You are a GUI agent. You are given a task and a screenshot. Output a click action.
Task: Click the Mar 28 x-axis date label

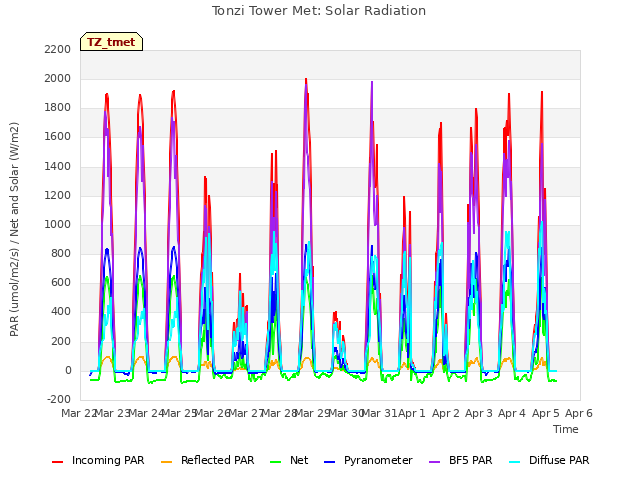point(279,413)
